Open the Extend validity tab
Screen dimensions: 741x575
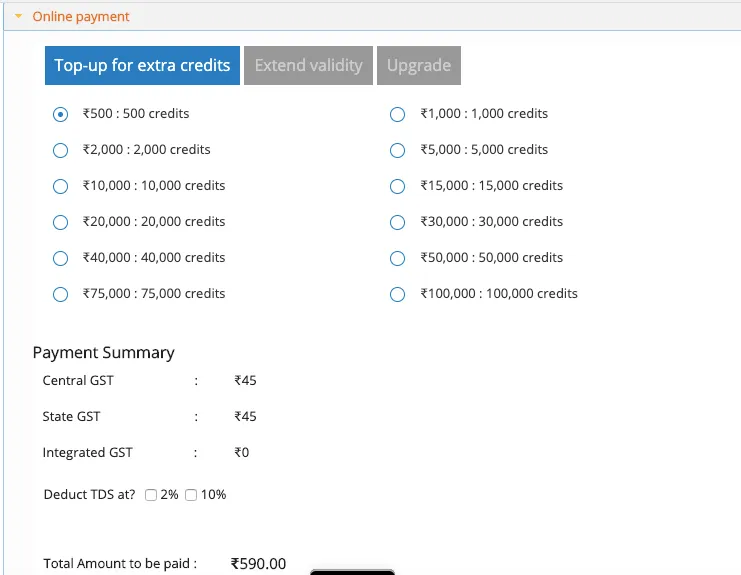tap(309, 65)
